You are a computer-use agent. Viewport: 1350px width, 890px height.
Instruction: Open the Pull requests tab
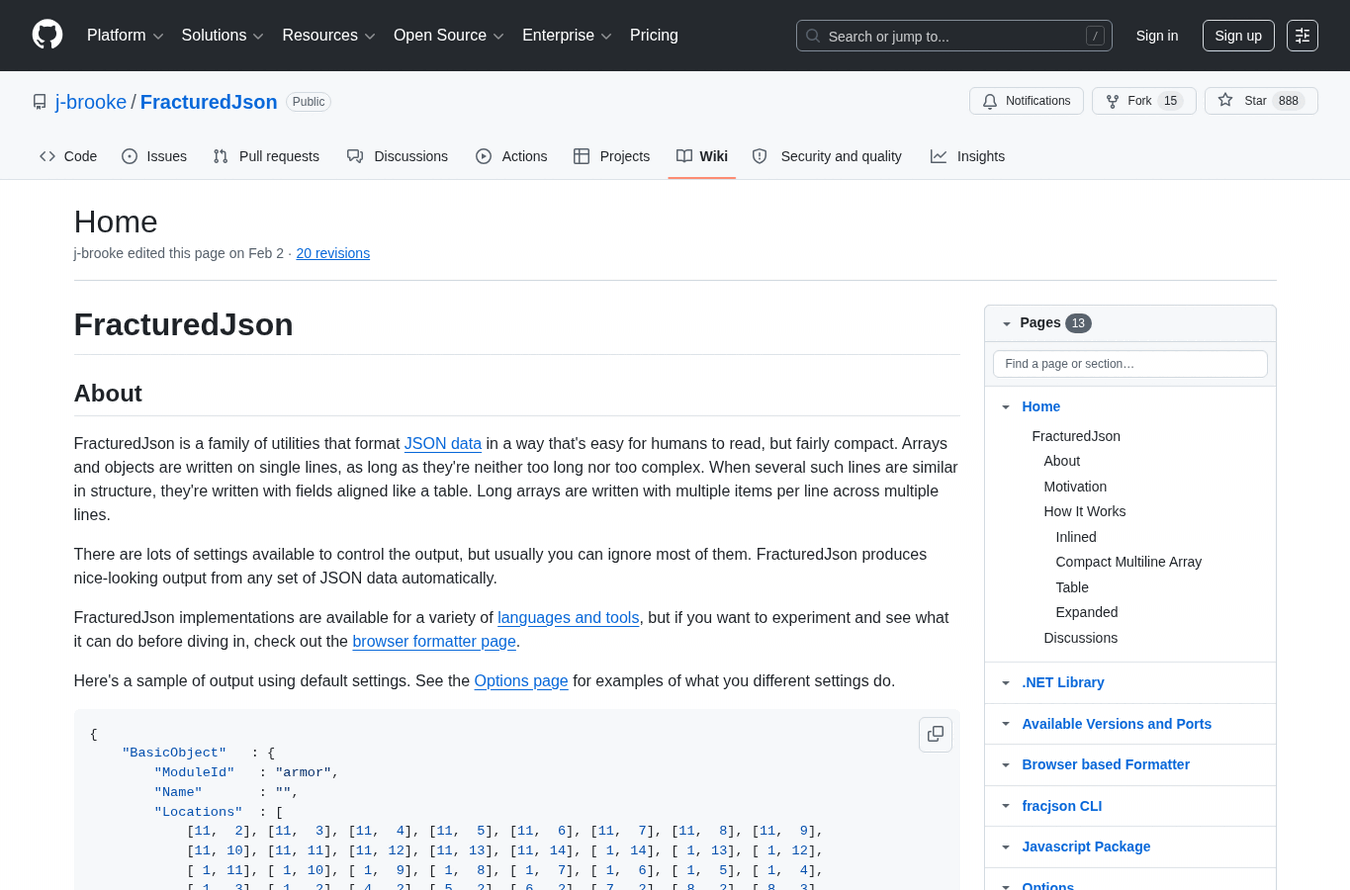pyautogui.click(x=266, y=156)
